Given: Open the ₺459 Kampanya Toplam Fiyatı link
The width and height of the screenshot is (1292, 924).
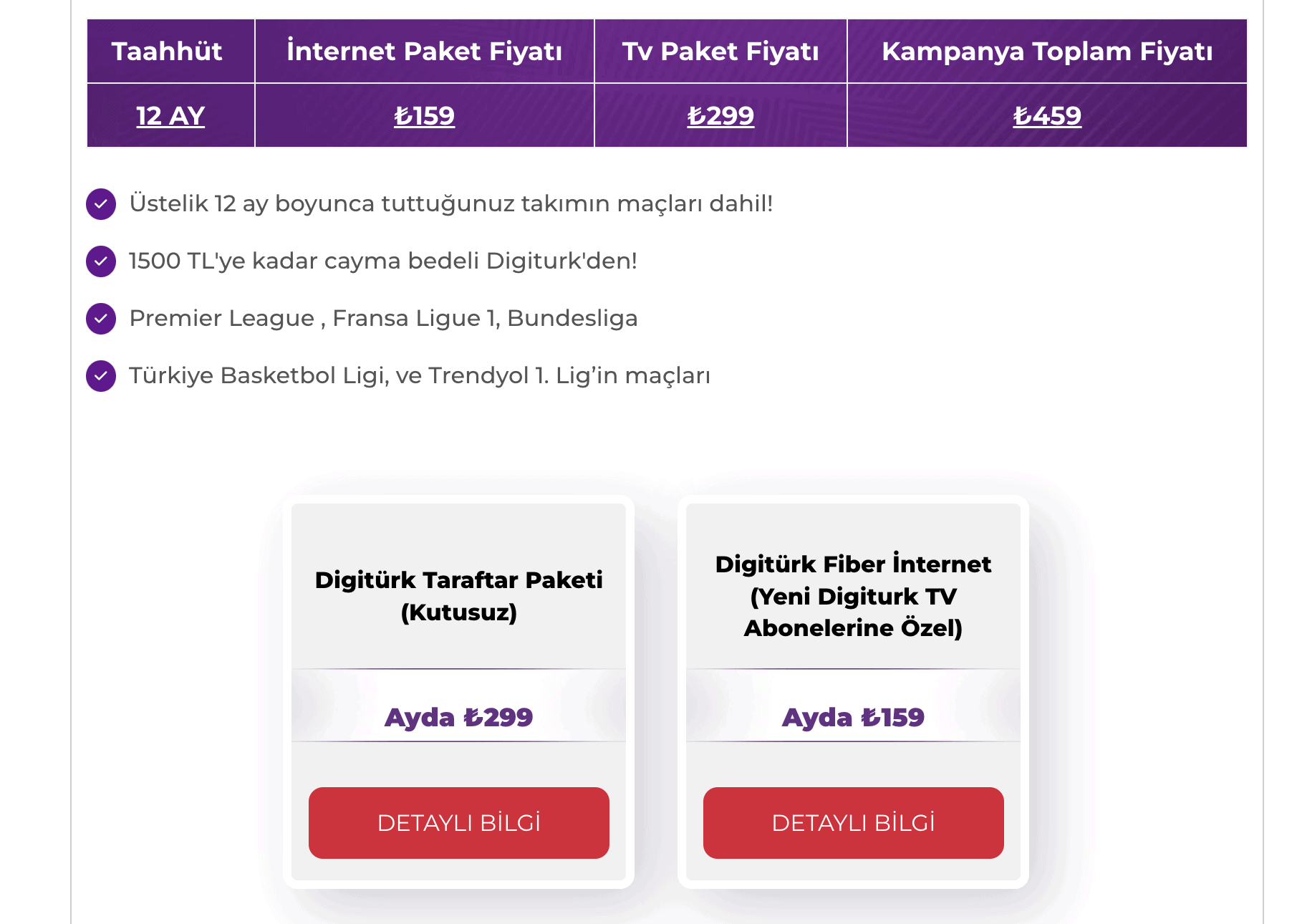Looking at the screenshot, I should pos(1047,115).
